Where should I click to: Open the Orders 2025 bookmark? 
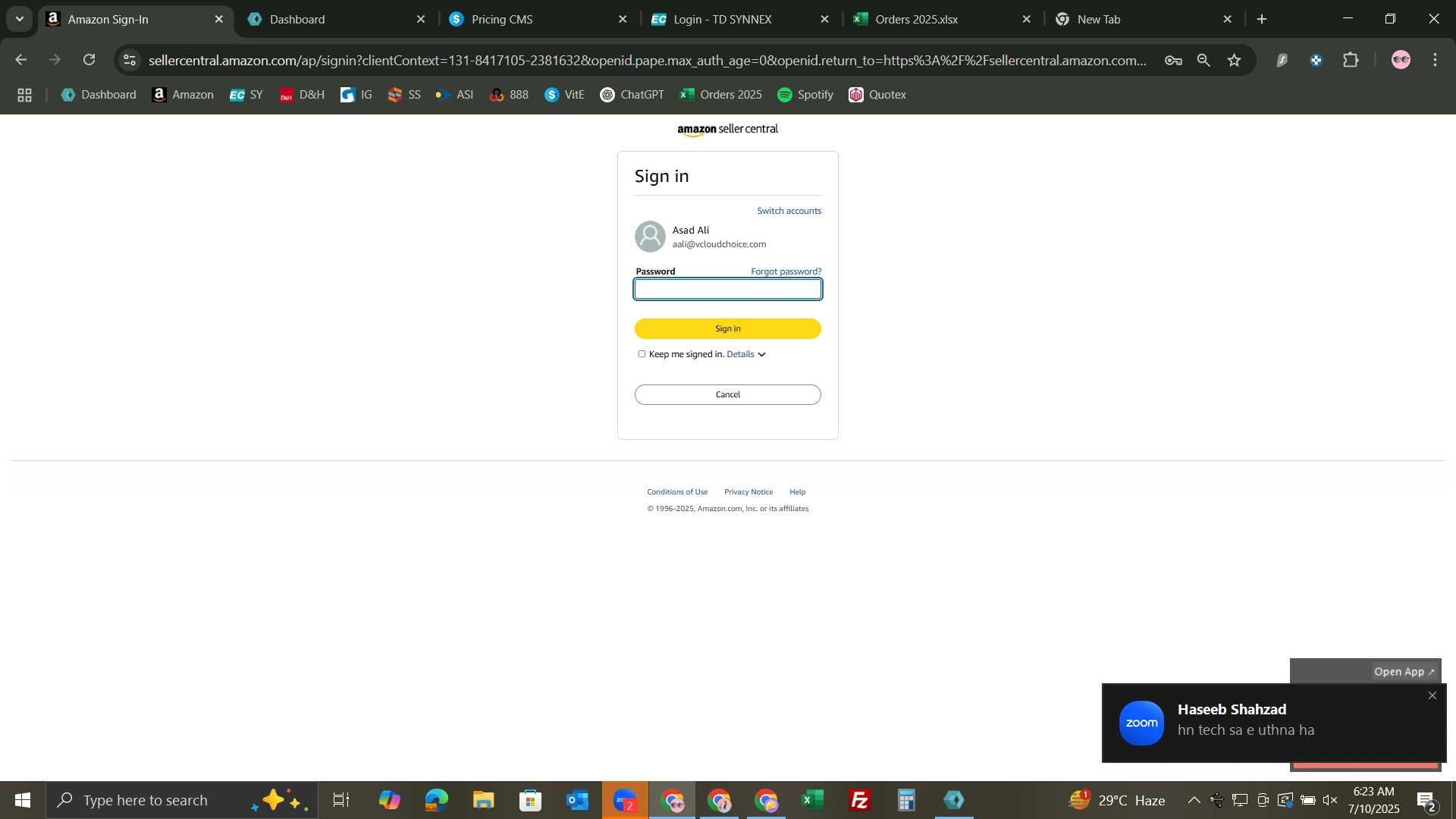tap(721, 95)
